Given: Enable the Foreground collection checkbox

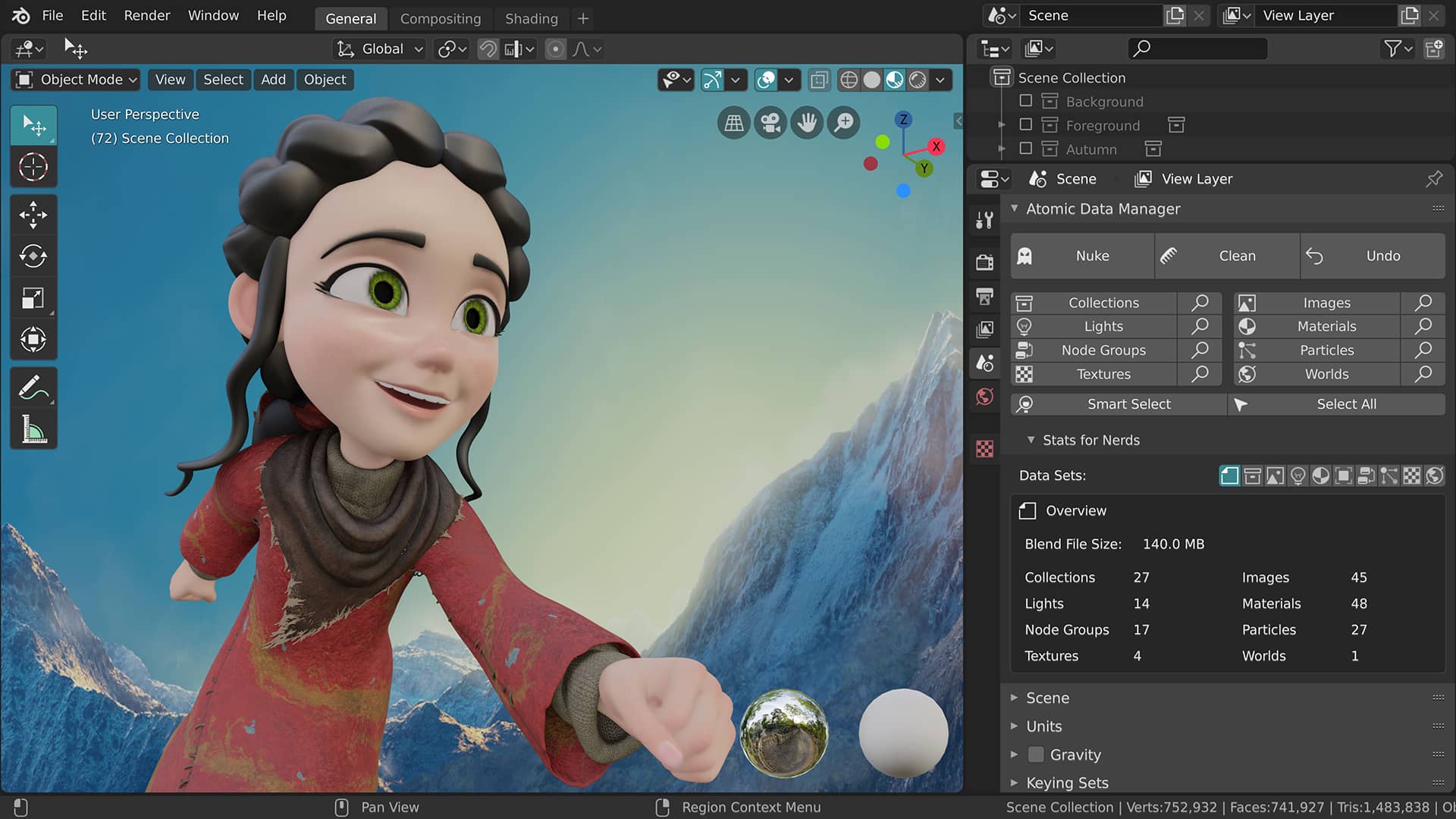Looking at the screenshot, I should click(1025, 124).
